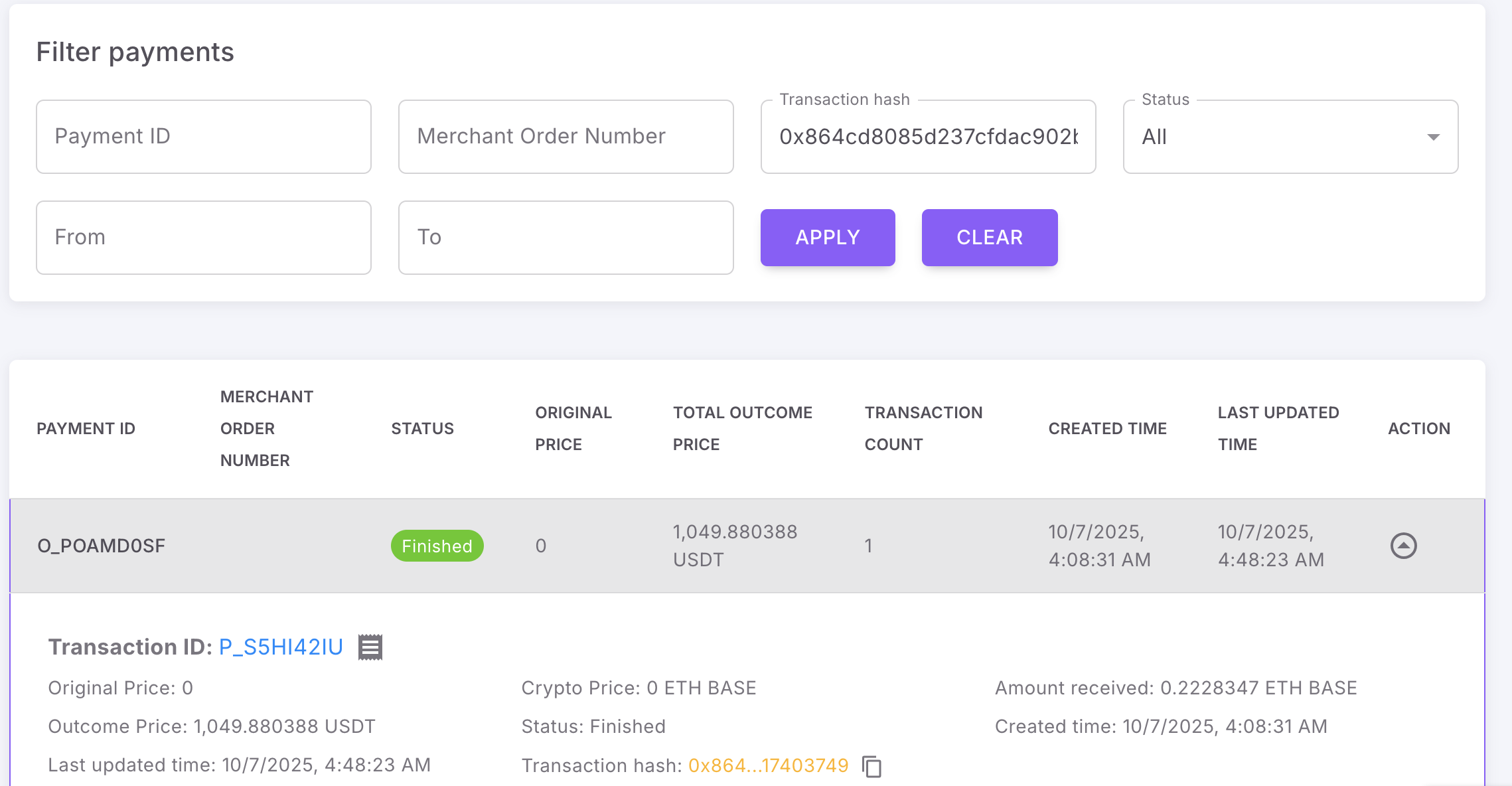1512x786 pixels.
Task: Click the green Finished status badge
Action: [x=436, y=545]
